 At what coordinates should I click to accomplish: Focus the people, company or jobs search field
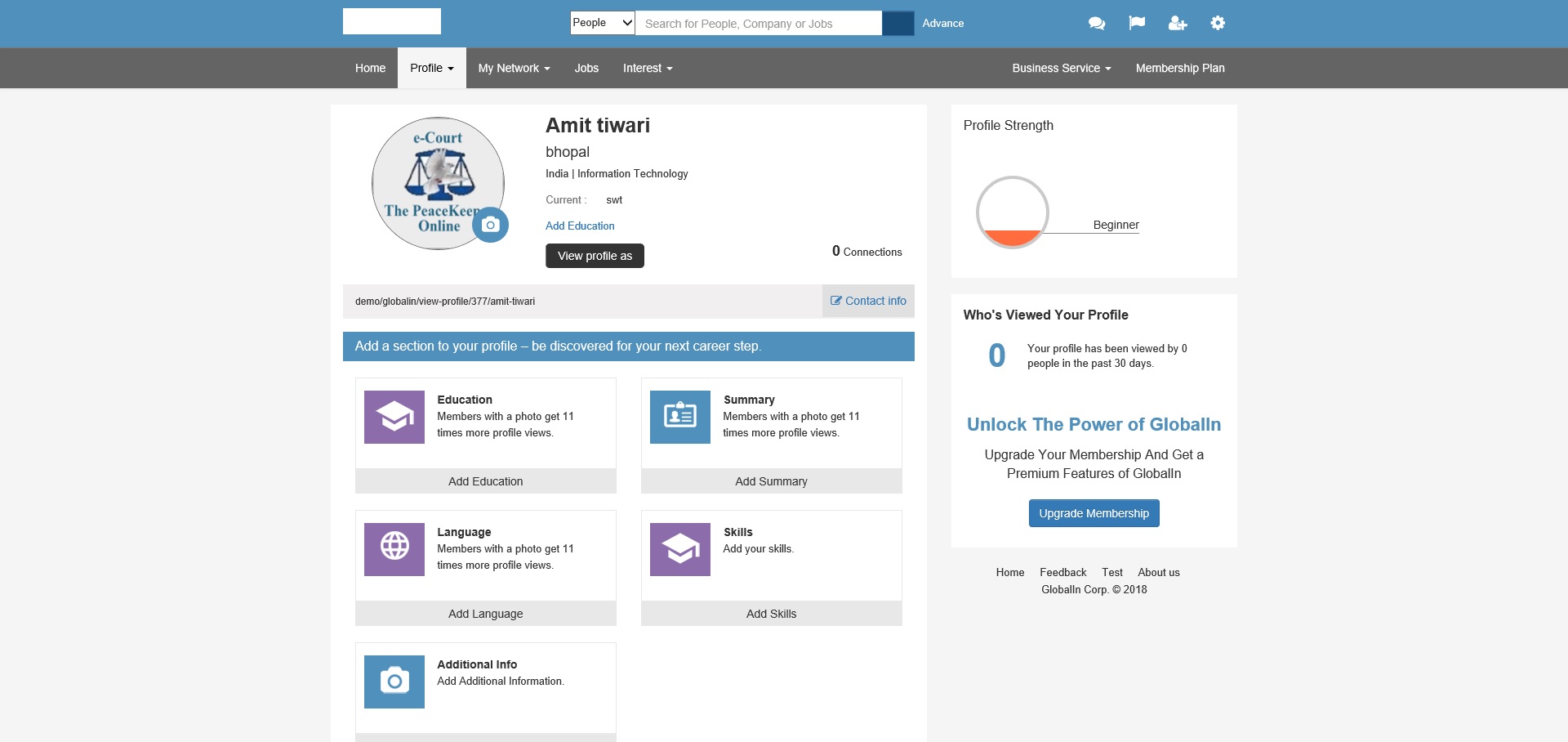(758, 24)
